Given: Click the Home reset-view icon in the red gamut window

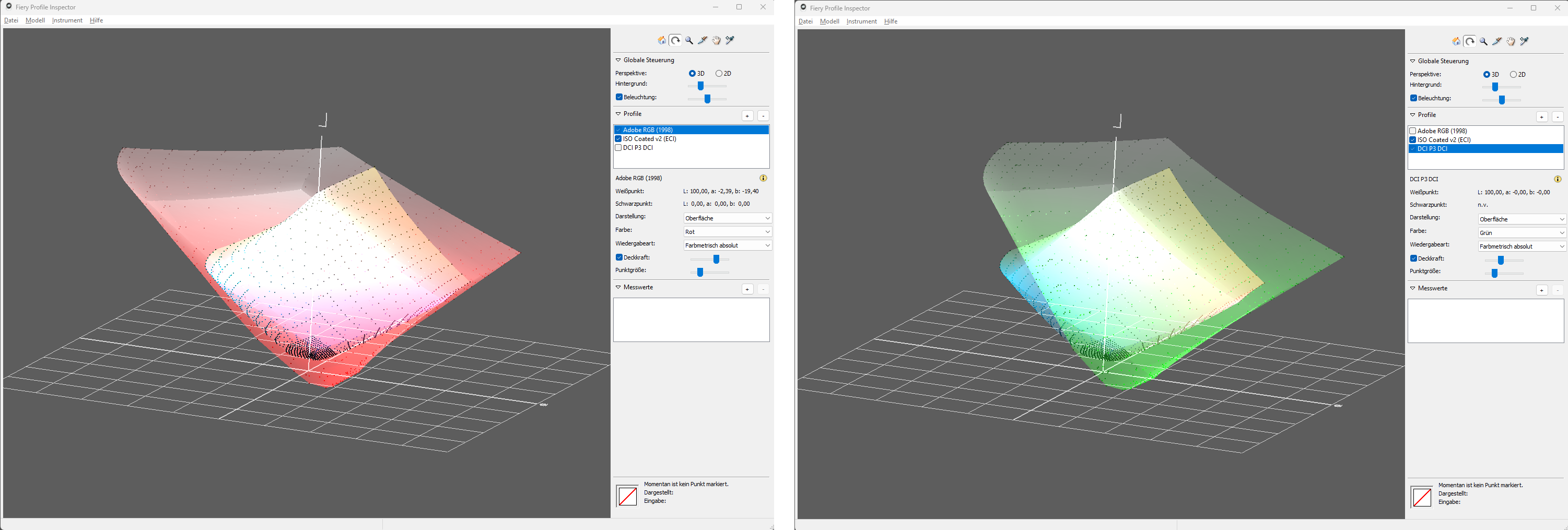Looking at the screenshot, I should (661, 40).
